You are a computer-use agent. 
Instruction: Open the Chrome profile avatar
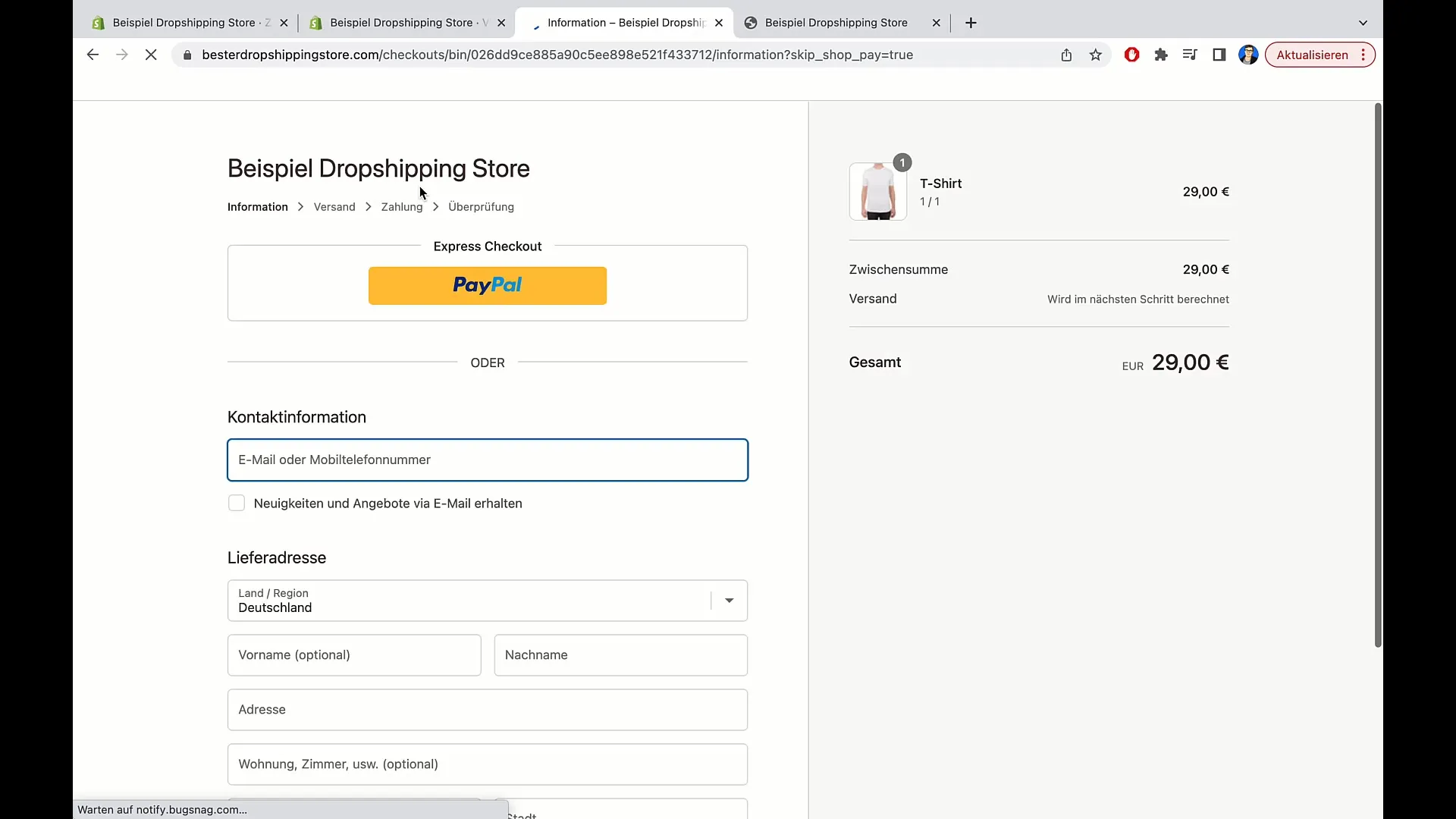pos(1248,55)
